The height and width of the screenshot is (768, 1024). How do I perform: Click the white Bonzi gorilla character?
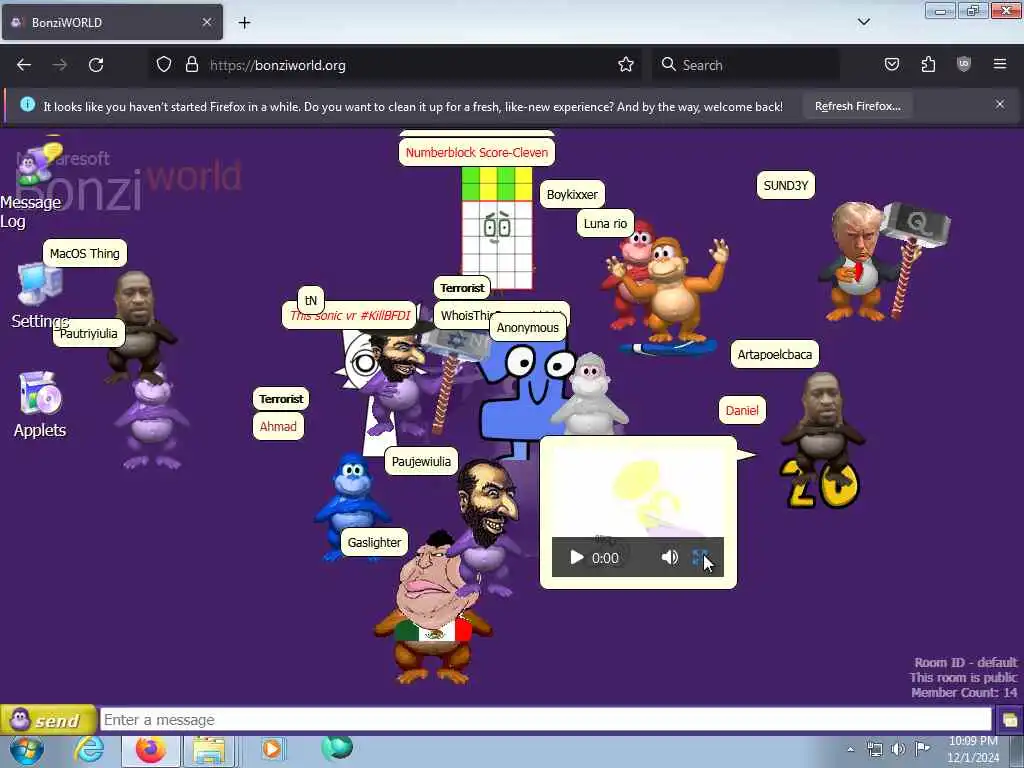(x=590, y=395)
